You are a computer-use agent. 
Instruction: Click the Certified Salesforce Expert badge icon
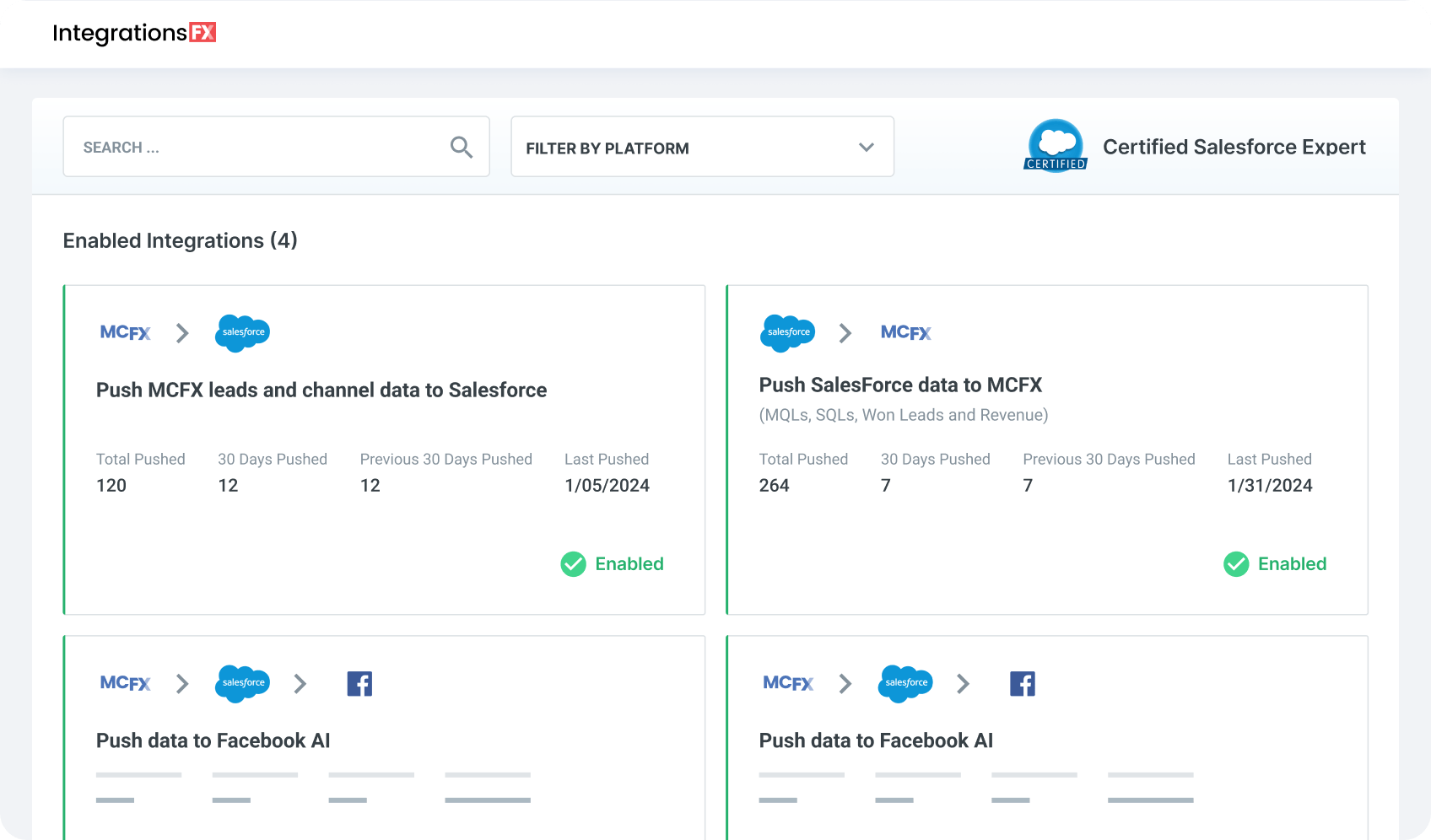(1055, 145)
